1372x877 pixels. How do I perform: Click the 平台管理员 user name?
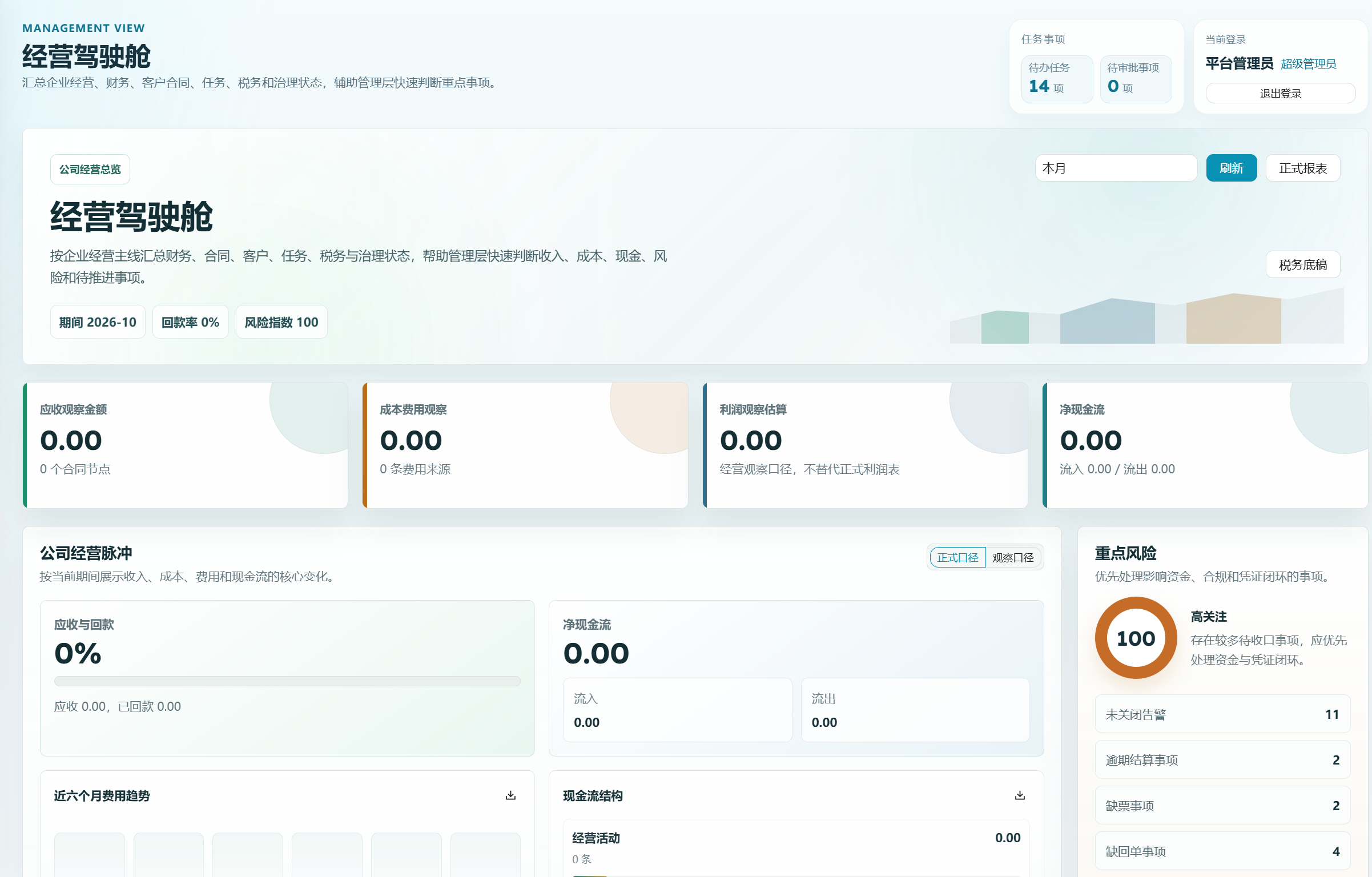pyautogui.click(x=1240, y=63)
